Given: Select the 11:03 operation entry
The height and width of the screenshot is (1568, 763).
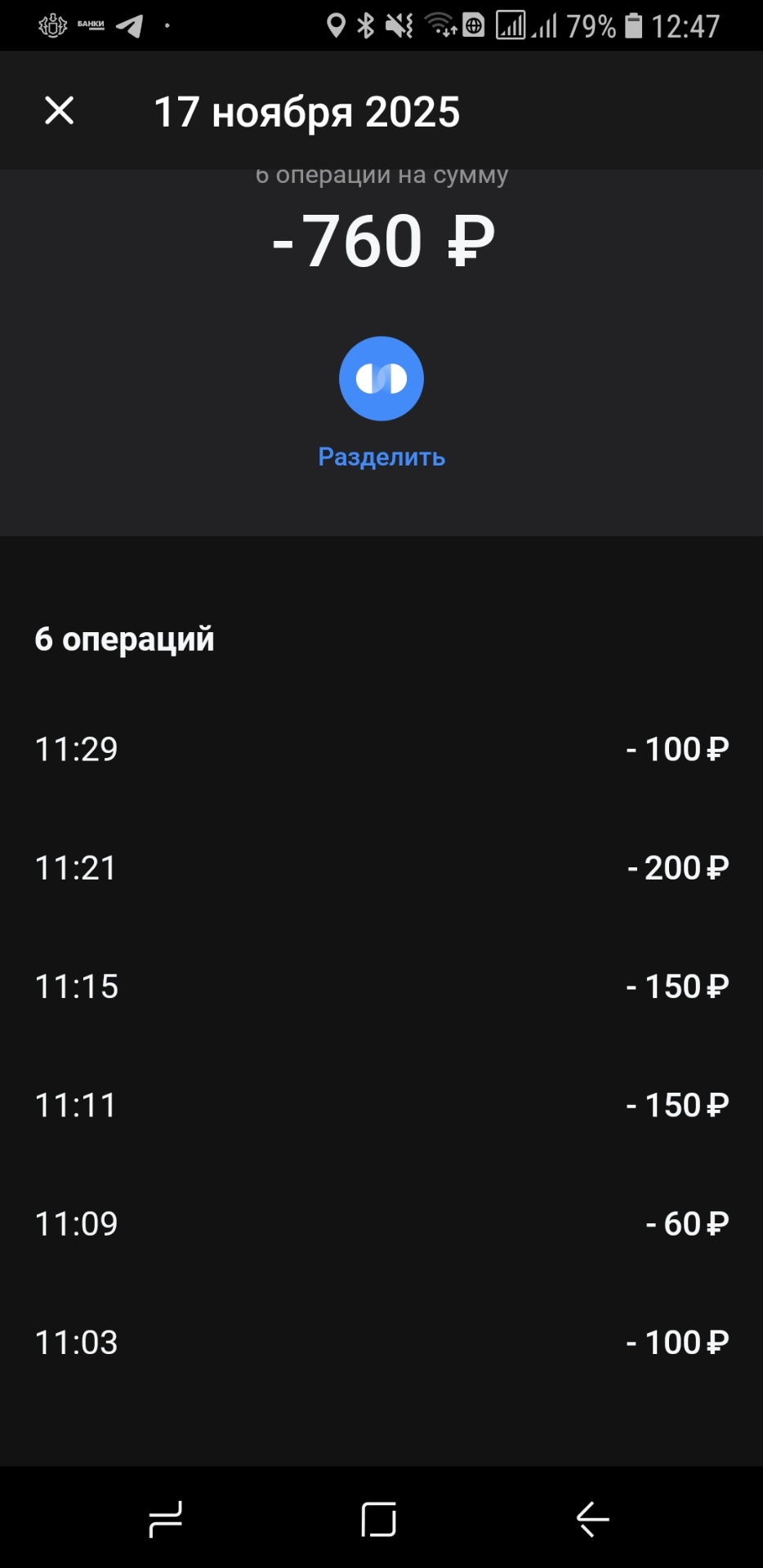Looking at the screenshot, I should point(381,1342).
